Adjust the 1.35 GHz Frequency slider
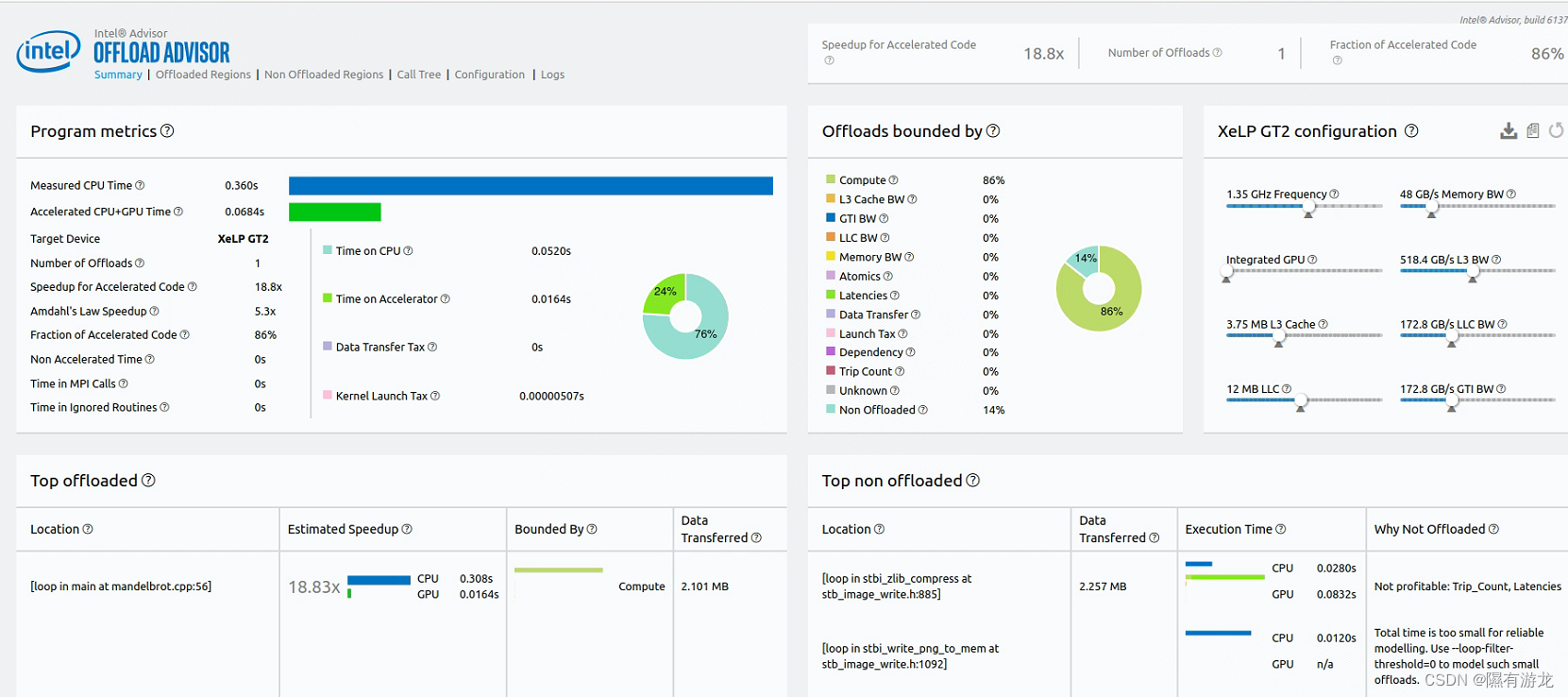This screenshot has height=697, width=1568. 1308,207
